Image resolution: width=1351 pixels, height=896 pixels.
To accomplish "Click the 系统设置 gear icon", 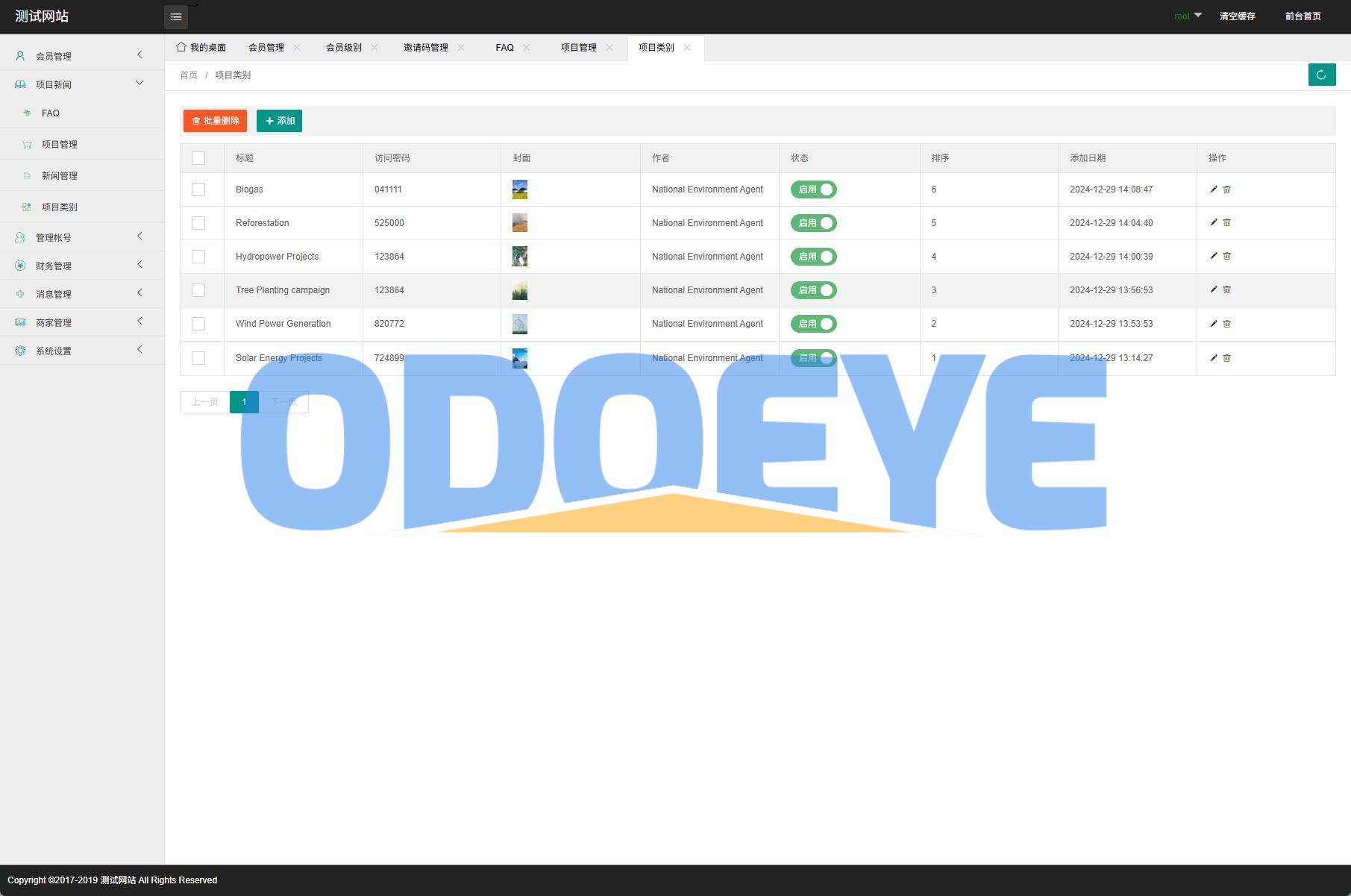I will click(x=20, y=351).
